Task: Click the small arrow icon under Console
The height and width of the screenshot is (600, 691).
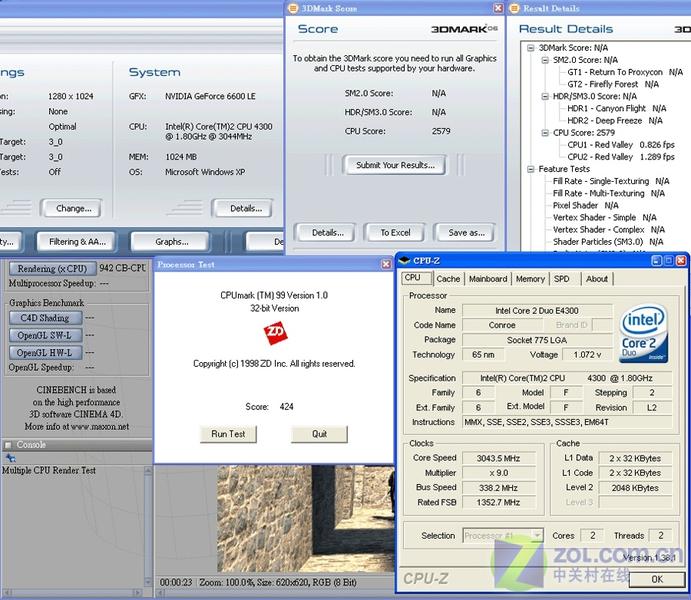Action: click(x=11, y=458)
